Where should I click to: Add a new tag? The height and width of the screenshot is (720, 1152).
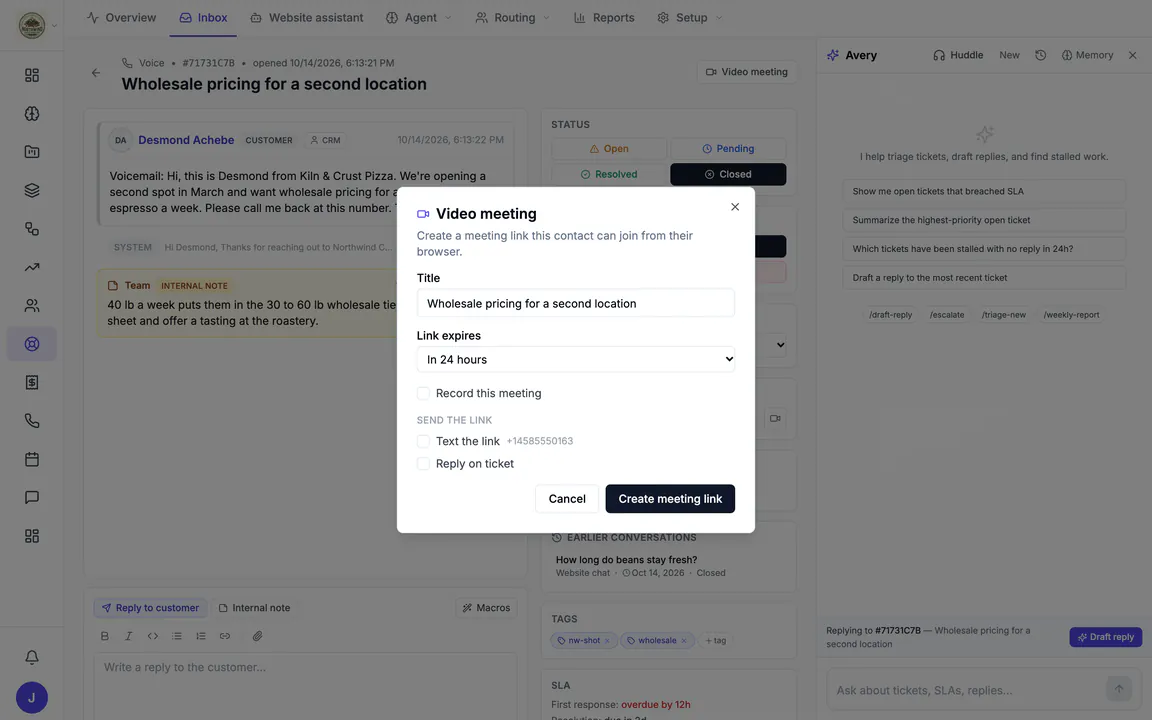(x=716, y=641)
